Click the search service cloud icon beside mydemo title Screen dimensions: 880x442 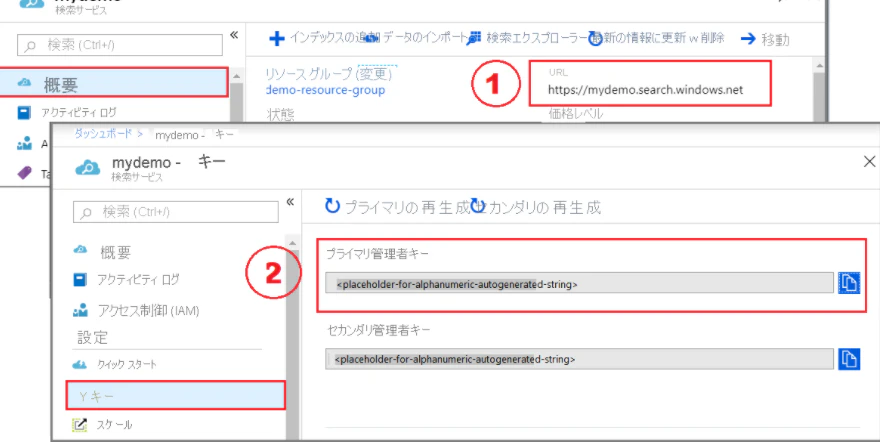pos(88,168)
